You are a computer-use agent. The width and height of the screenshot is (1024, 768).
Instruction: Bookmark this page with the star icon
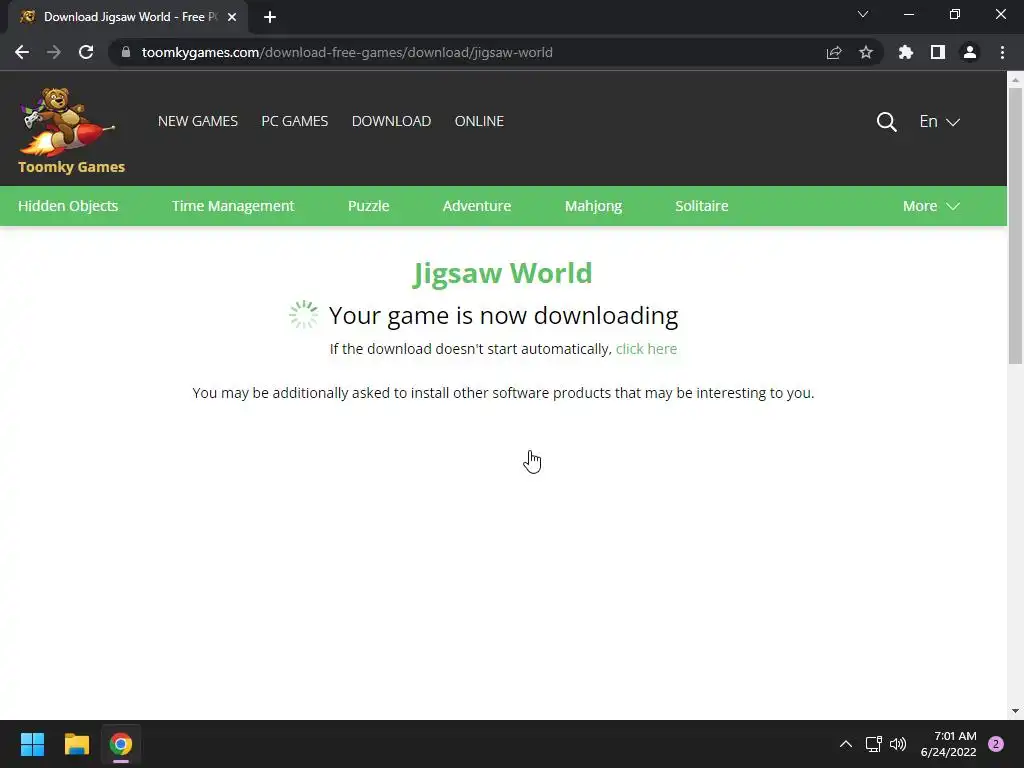[866, 52]
